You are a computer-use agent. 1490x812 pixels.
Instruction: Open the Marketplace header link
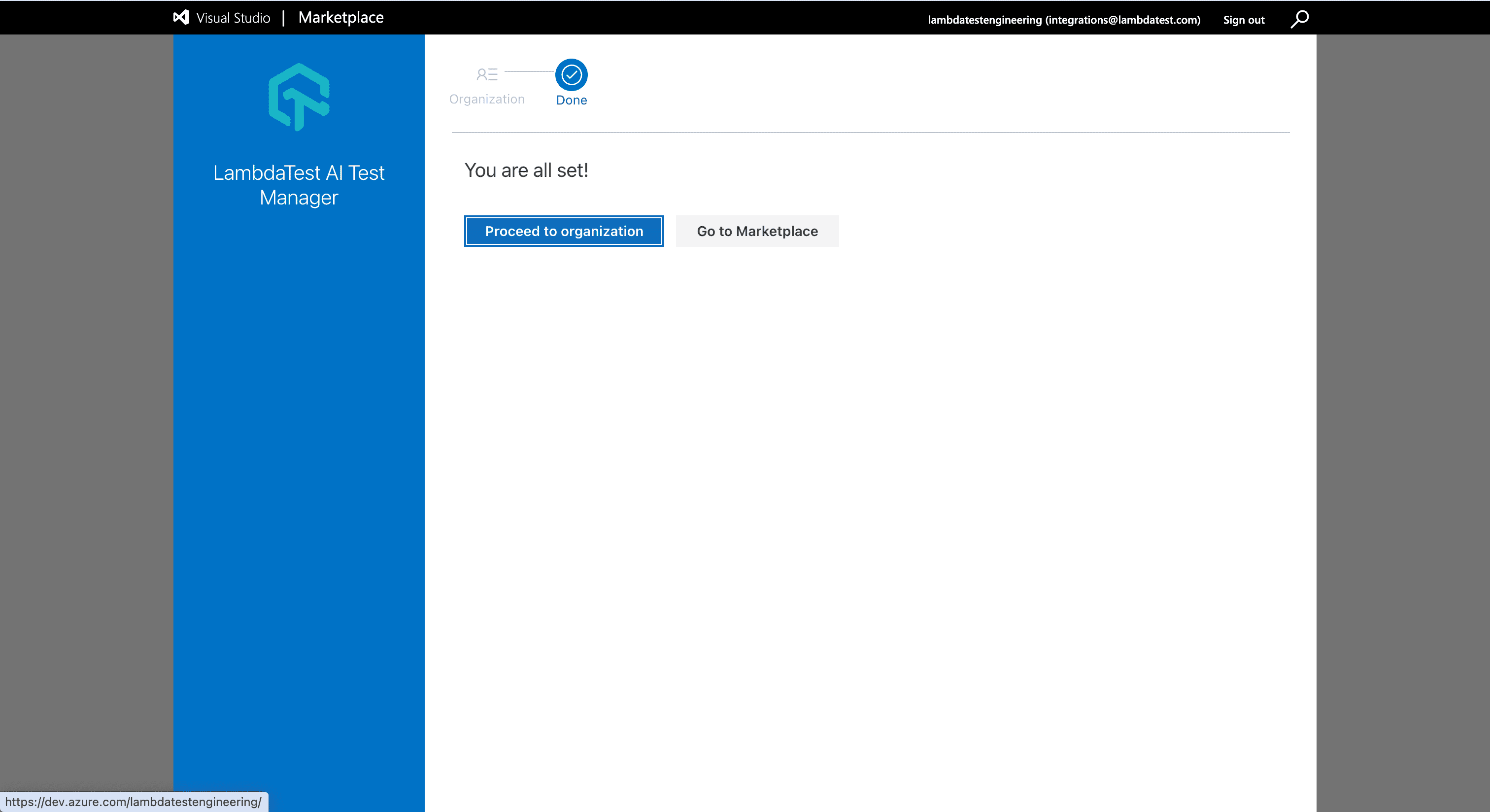[340, 17]
